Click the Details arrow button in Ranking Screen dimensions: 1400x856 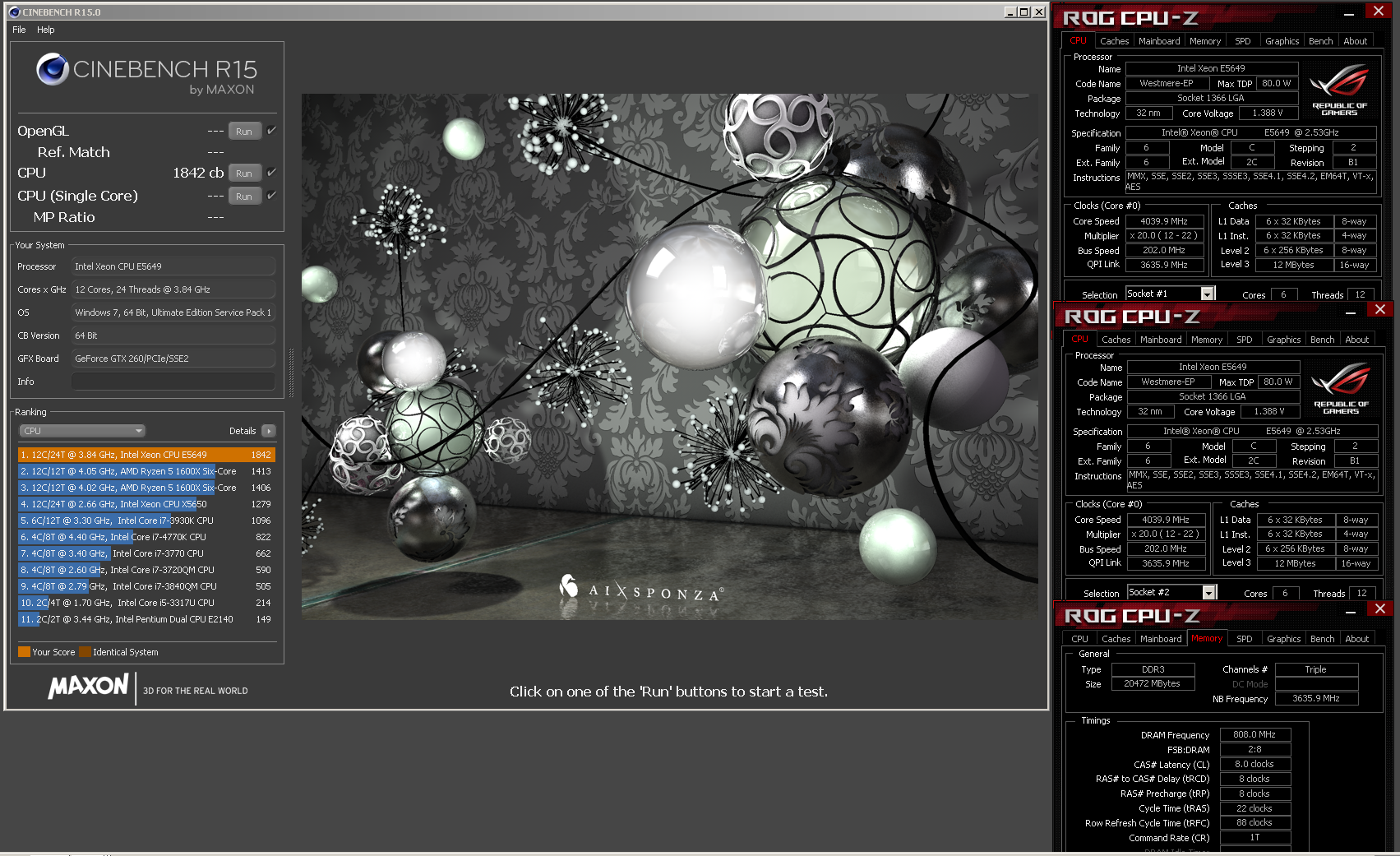(x=269, y=431)
